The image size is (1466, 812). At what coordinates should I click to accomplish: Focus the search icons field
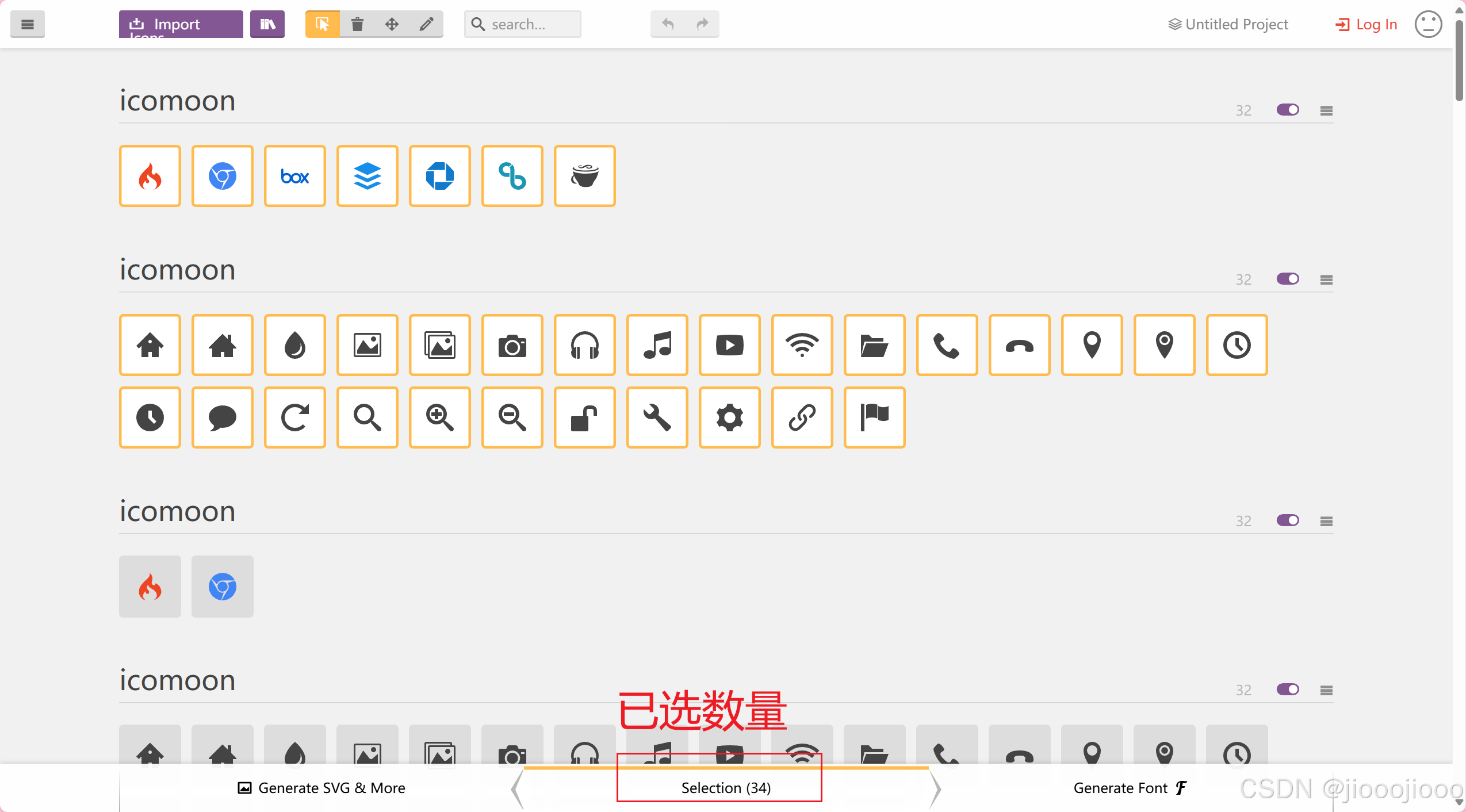[x=522, y=24]
